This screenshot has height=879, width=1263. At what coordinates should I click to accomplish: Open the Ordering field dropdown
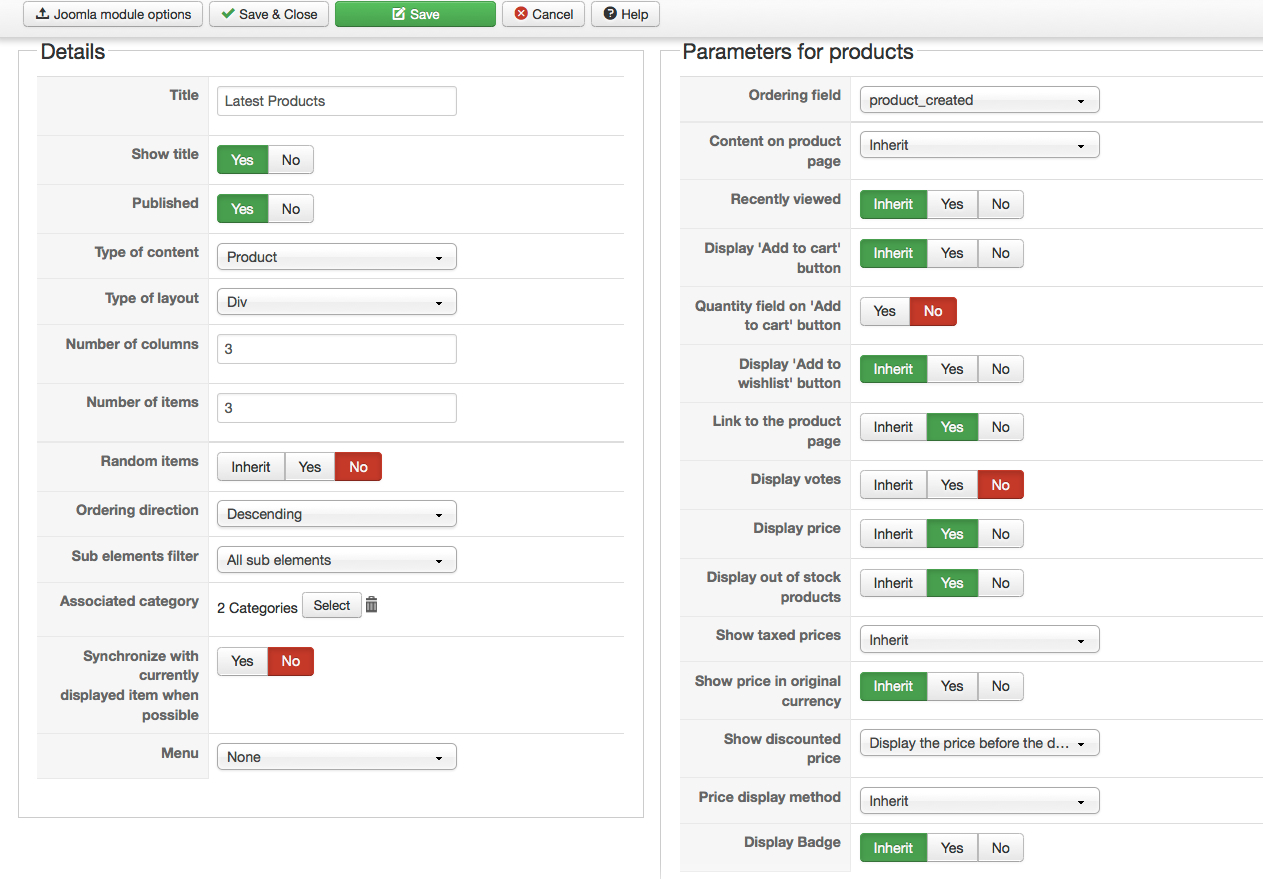coord(979,100)
